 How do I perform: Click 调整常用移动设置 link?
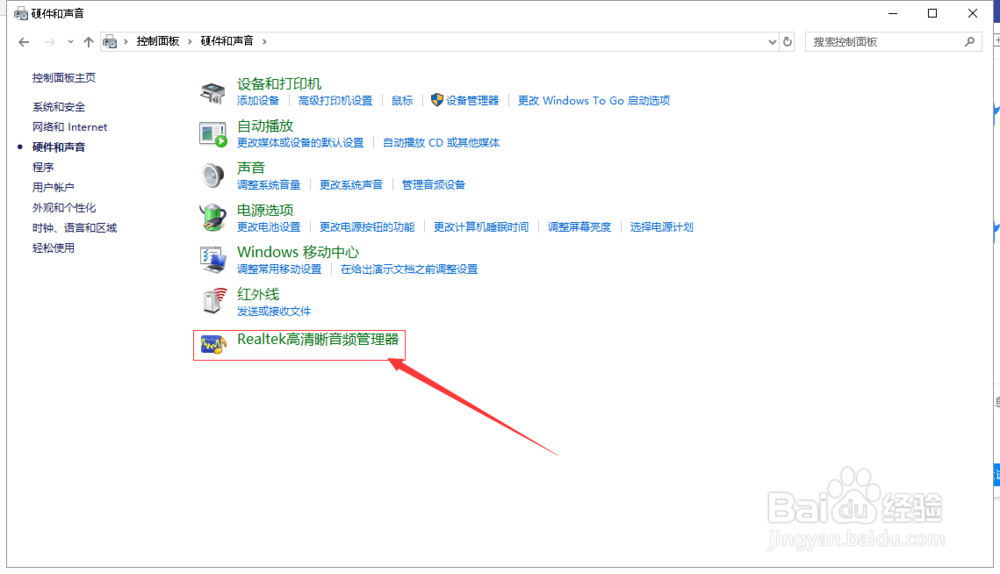pos(279,269)
